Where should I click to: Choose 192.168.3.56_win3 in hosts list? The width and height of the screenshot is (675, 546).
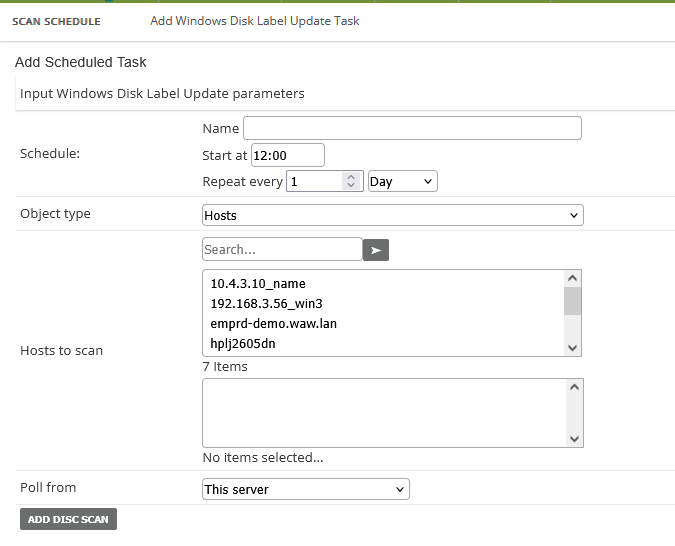pos(266,304)
